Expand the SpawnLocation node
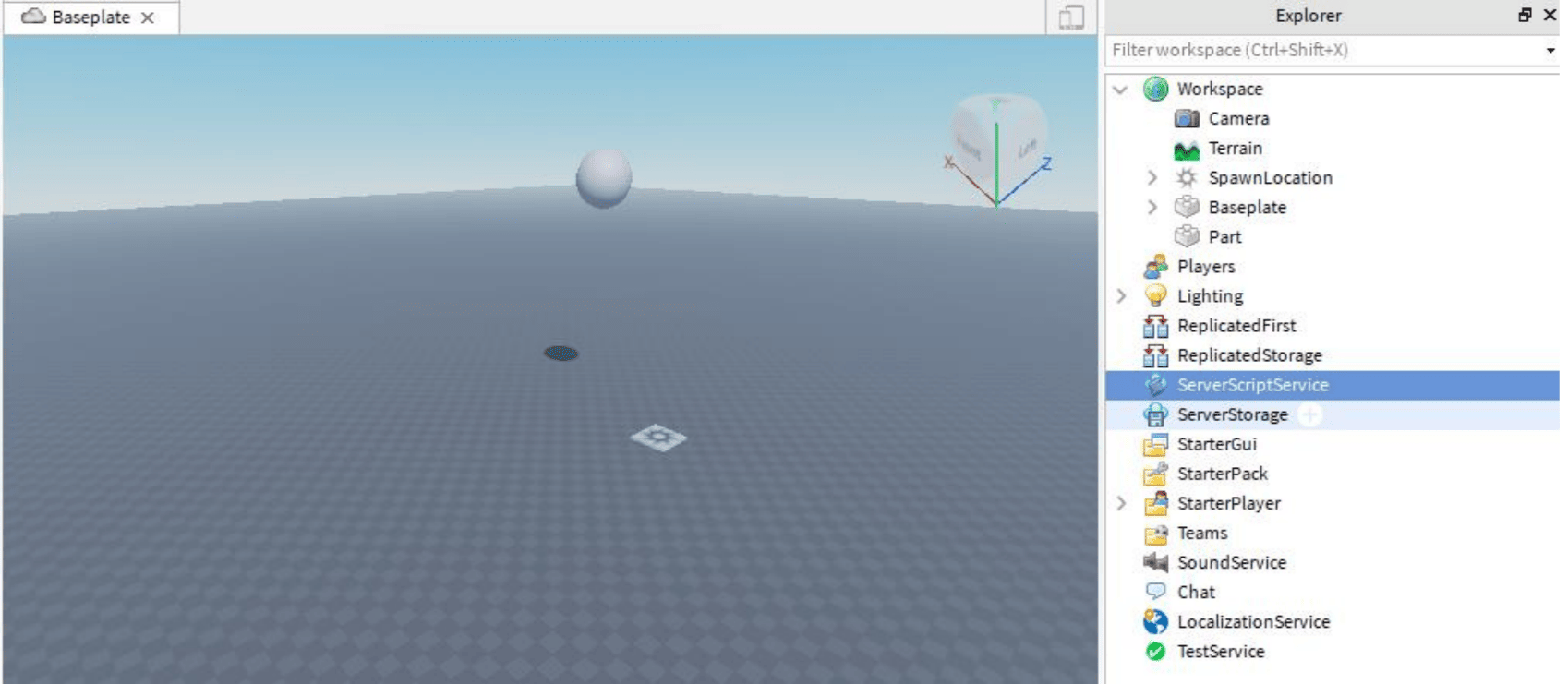Viewport: 1568px width, 684px height. tap(1152, 177)
